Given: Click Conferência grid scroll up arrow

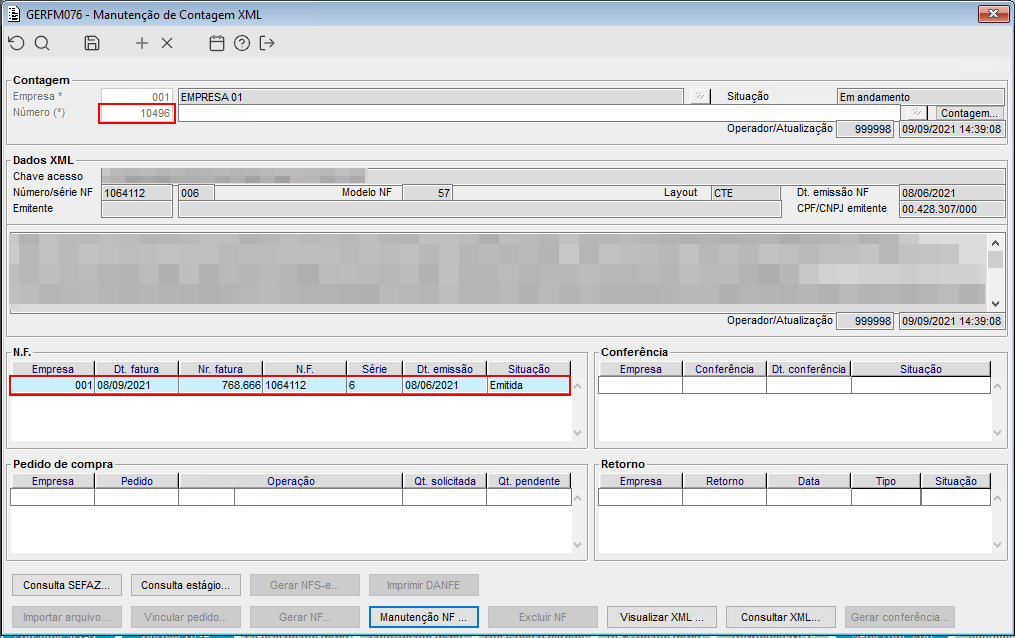Looking at the screenshot, I should [997, 386].
